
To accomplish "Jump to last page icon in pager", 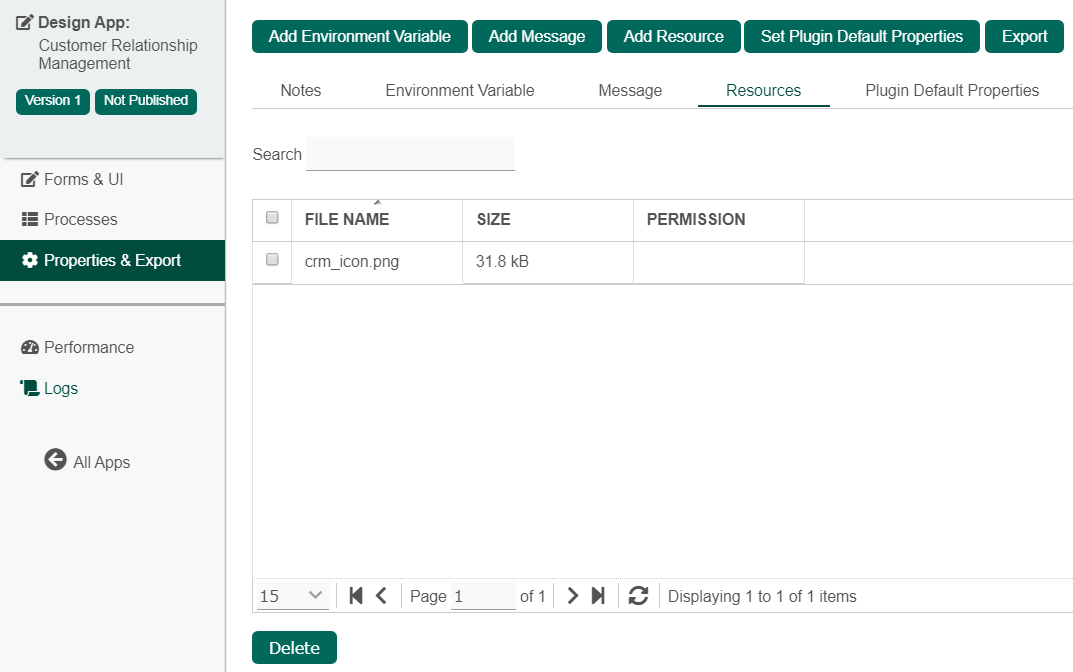I will 598,596.
